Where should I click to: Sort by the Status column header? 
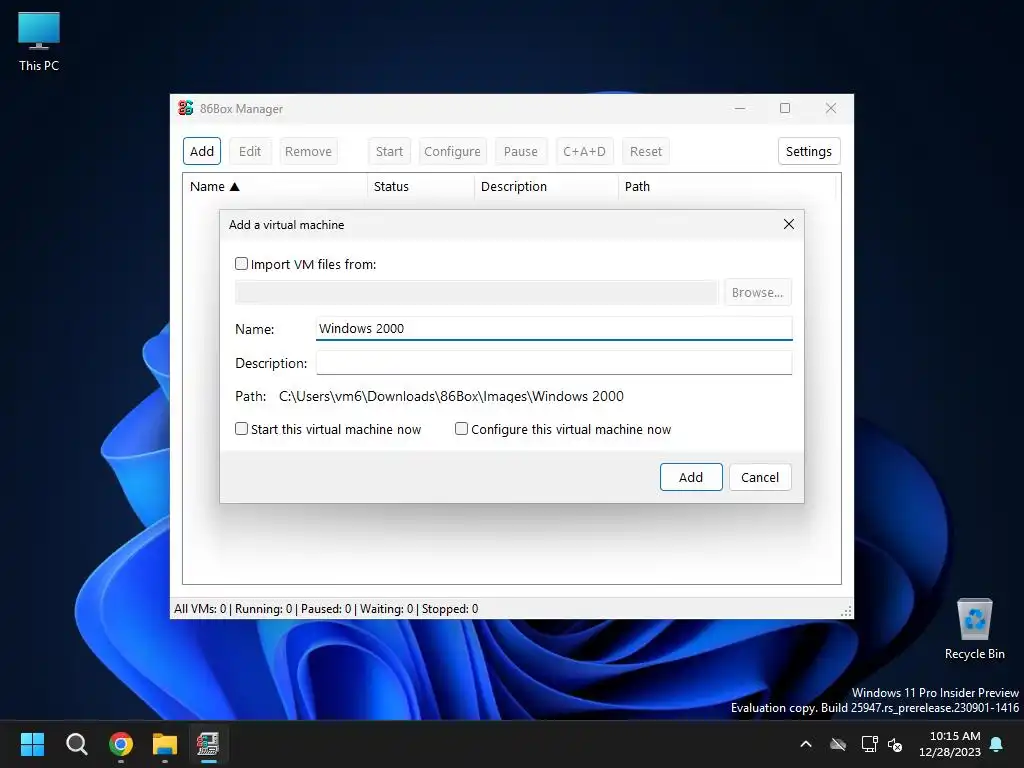click(x=421, y=186)
